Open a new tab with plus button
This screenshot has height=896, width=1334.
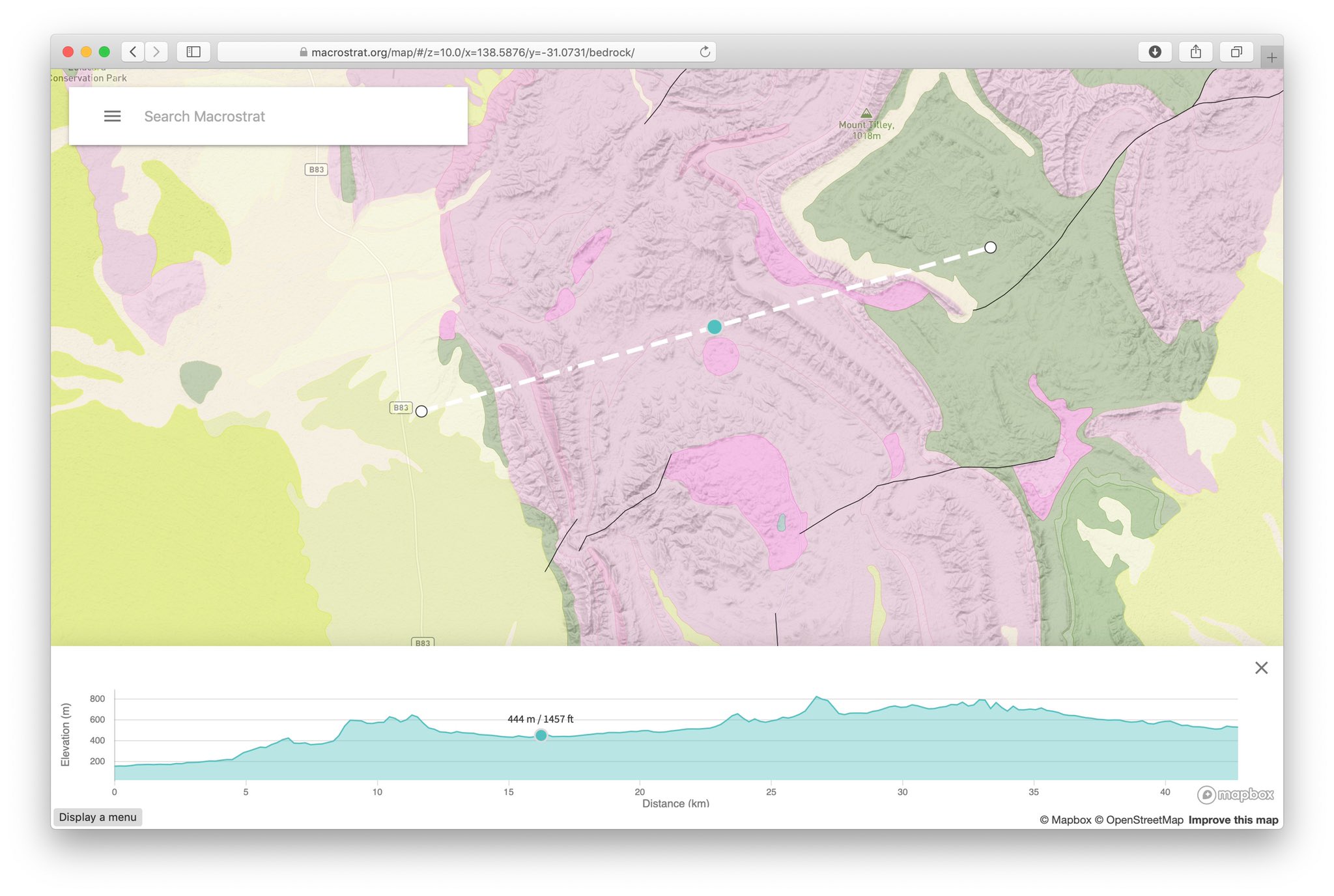click(1271, 57)
